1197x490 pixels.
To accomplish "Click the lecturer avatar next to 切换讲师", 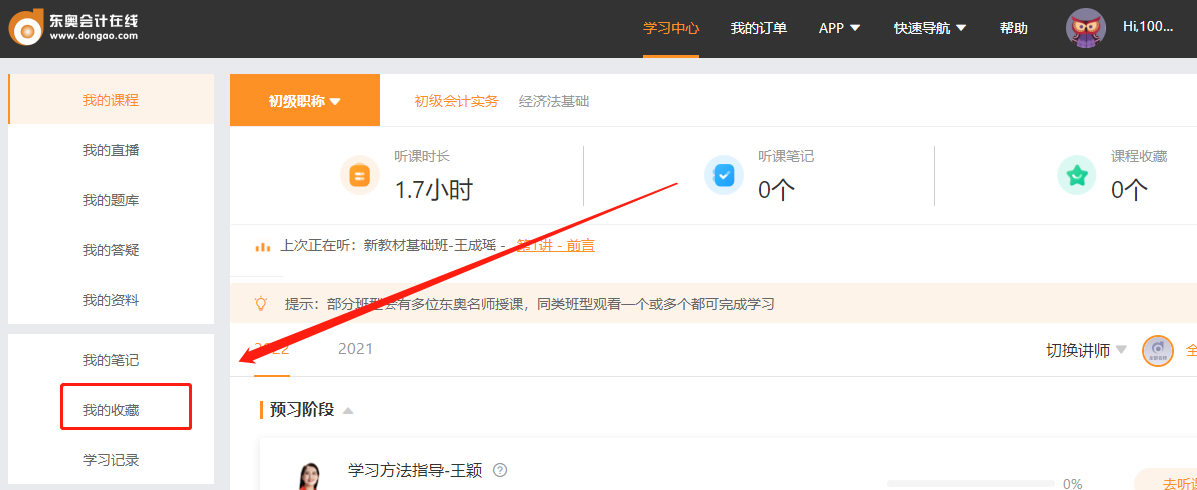I will tap(1157, 351).
